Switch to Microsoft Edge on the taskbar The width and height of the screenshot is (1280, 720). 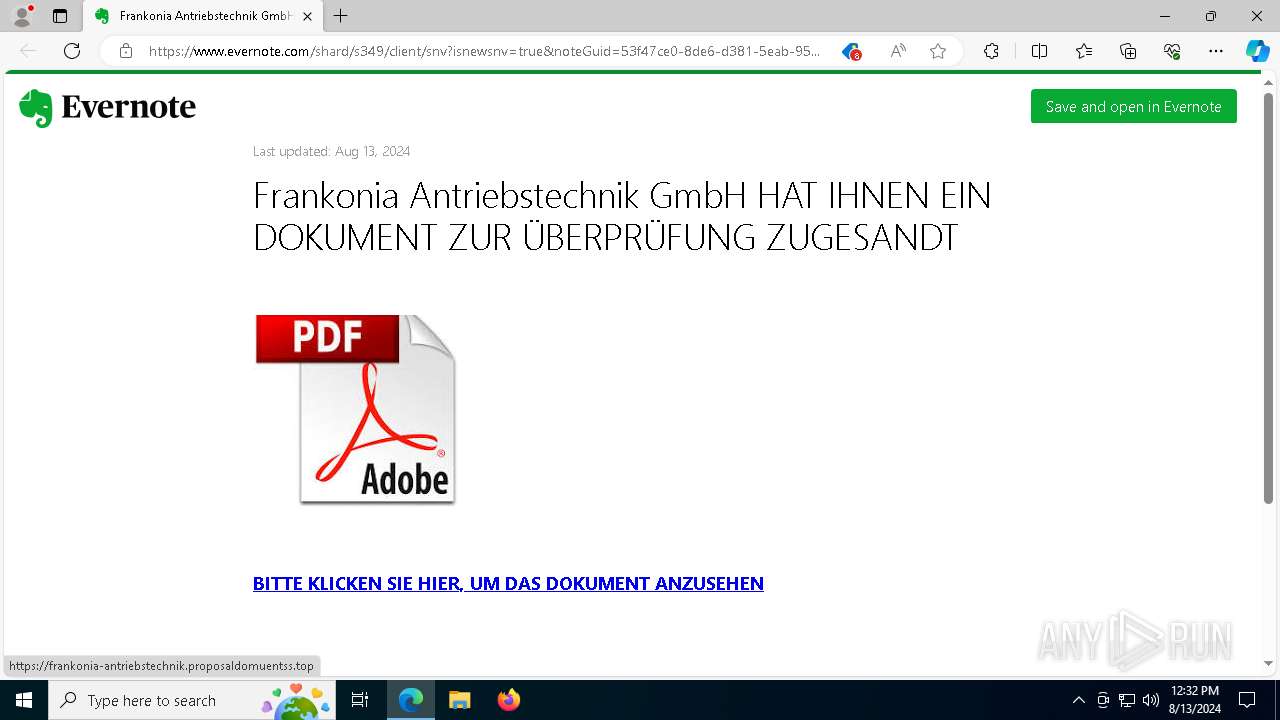(x=411, y=700)
